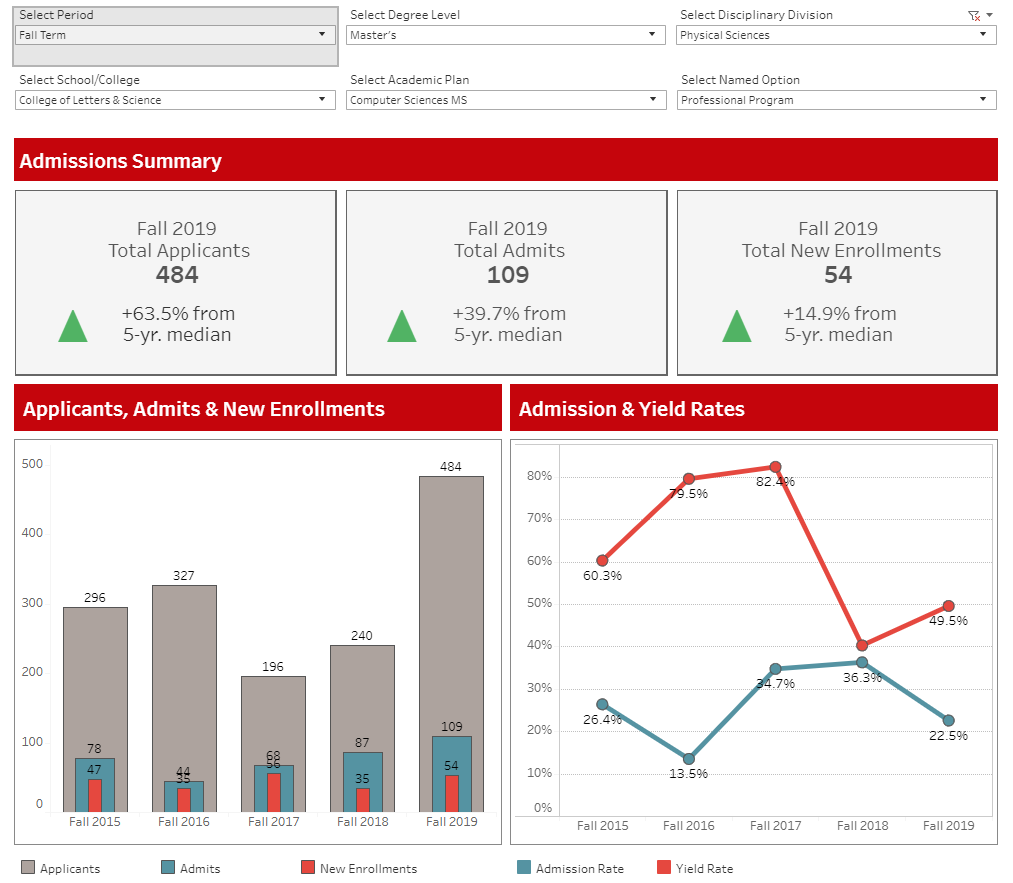The image size is (1013, 883).
Task: Open the Disciplinary Division filter options caret
Action: pyautogui.click(x=989, y=15)
